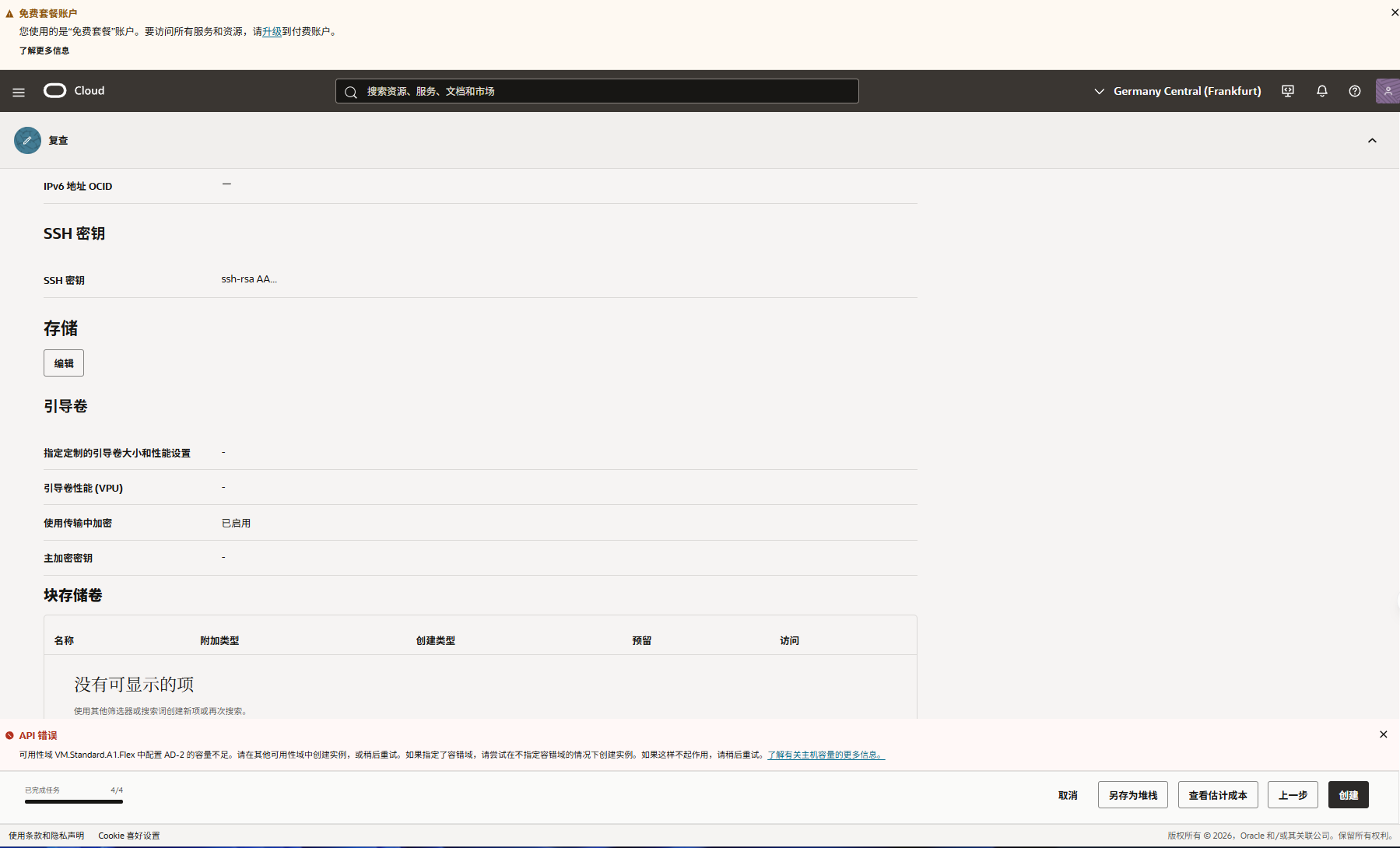
Task: Click the 引导卷性能 (VPU) label
Action: click(x=83, y=488)
